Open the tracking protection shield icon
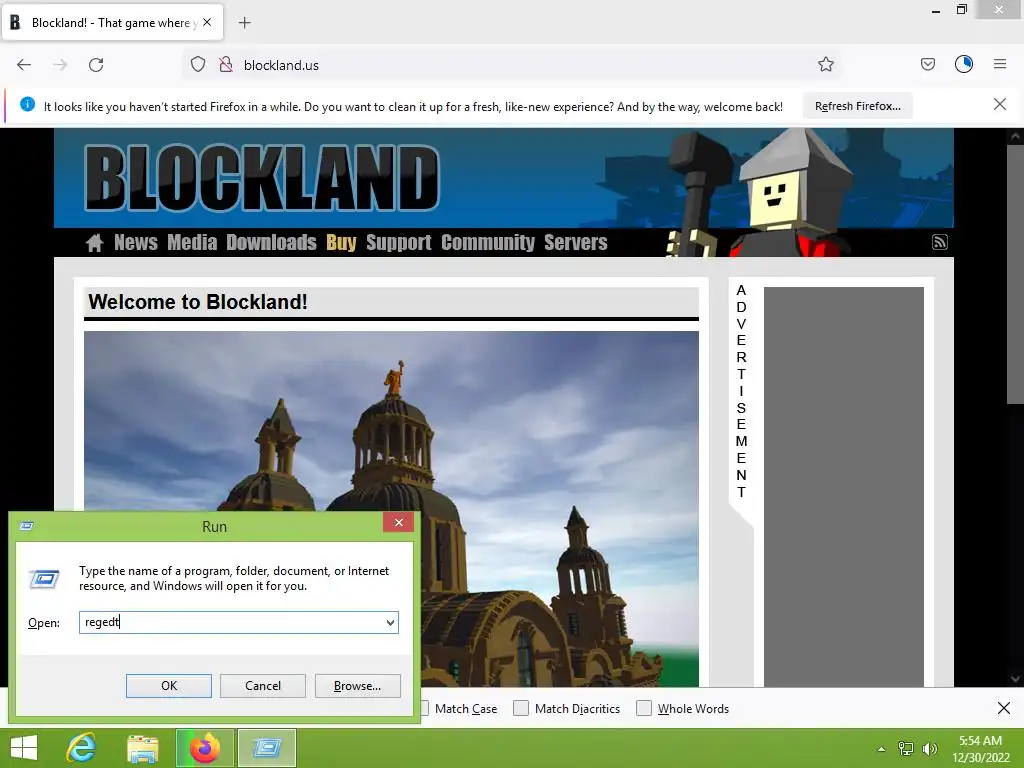 point(198,65)
